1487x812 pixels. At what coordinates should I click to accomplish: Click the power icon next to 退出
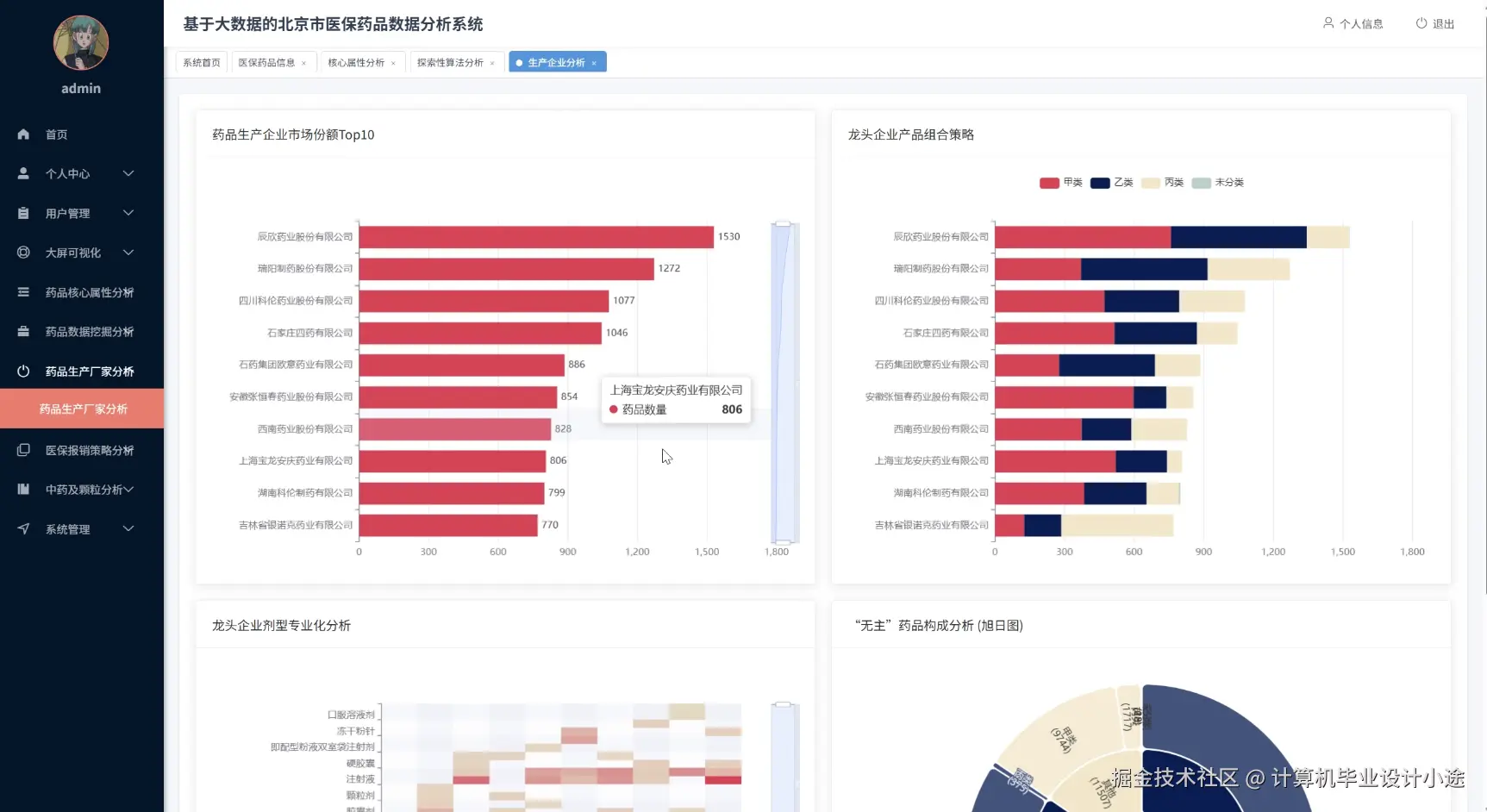point(1421,23)
